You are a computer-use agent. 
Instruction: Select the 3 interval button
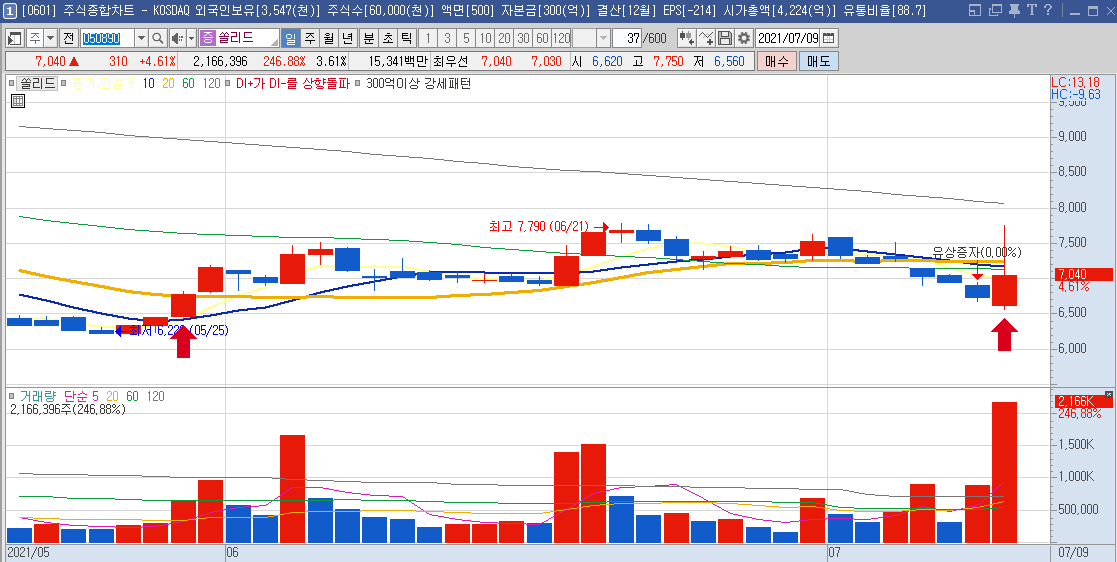[447, 38]
